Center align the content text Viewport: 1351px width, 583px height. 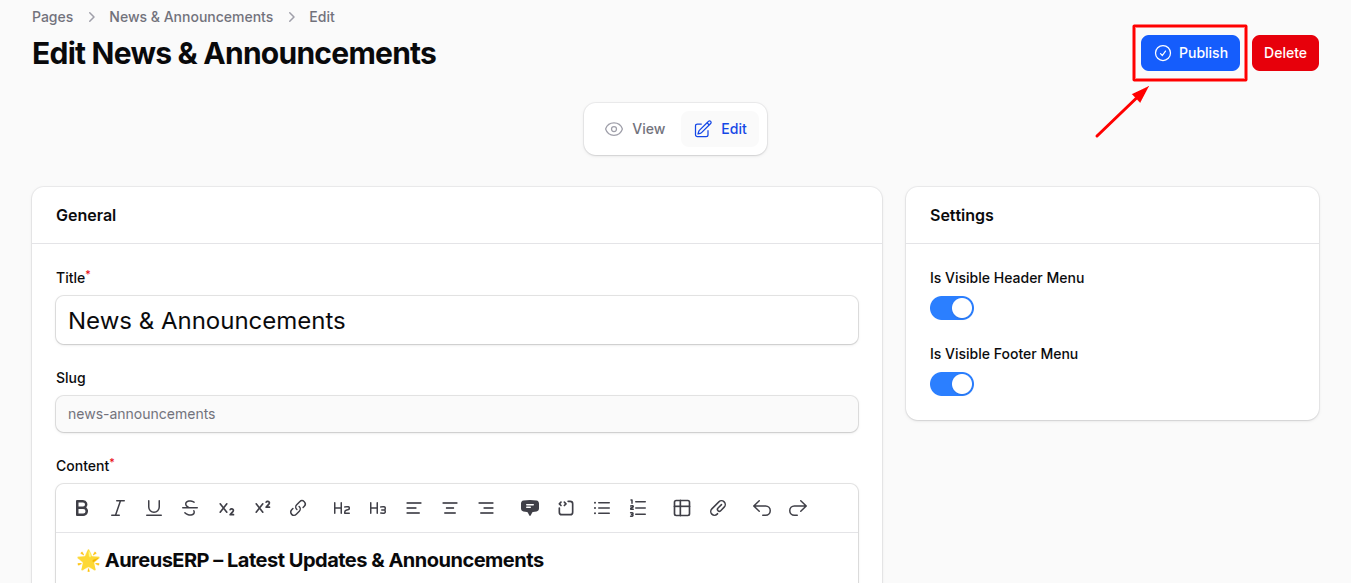tap(449, 508)
